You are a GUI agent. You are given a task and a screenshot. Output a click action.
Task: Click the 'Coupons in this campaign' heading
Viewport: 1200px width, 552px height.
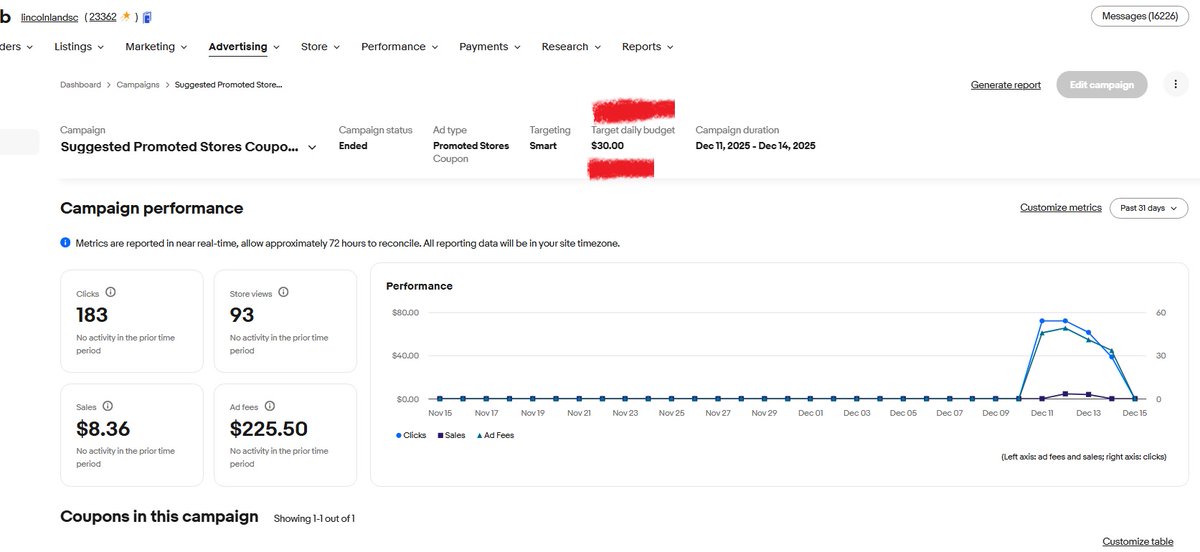pyautogui.click(x=159, y=517)
